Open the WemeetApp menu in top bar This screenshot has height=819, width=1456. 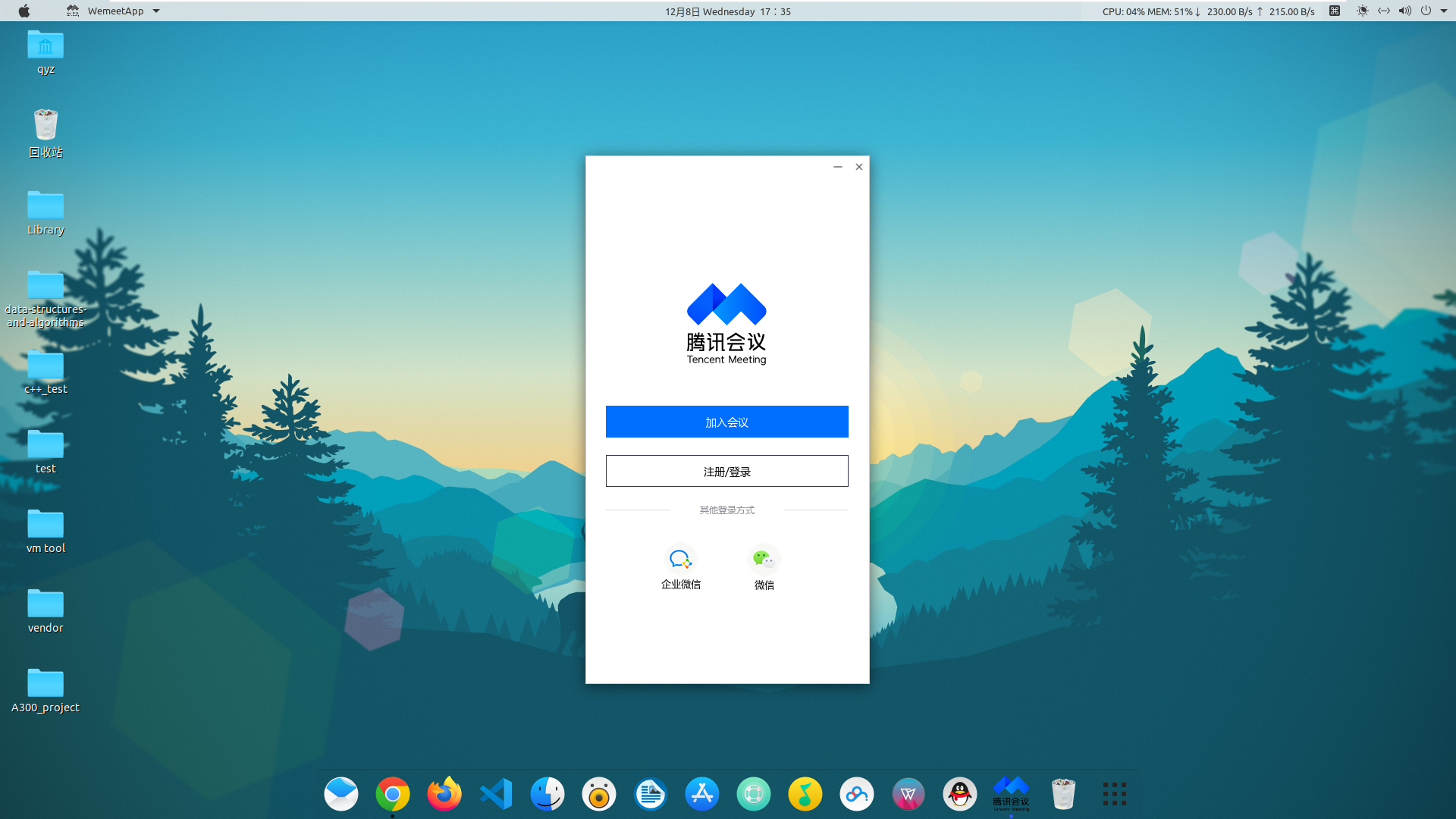115,11
